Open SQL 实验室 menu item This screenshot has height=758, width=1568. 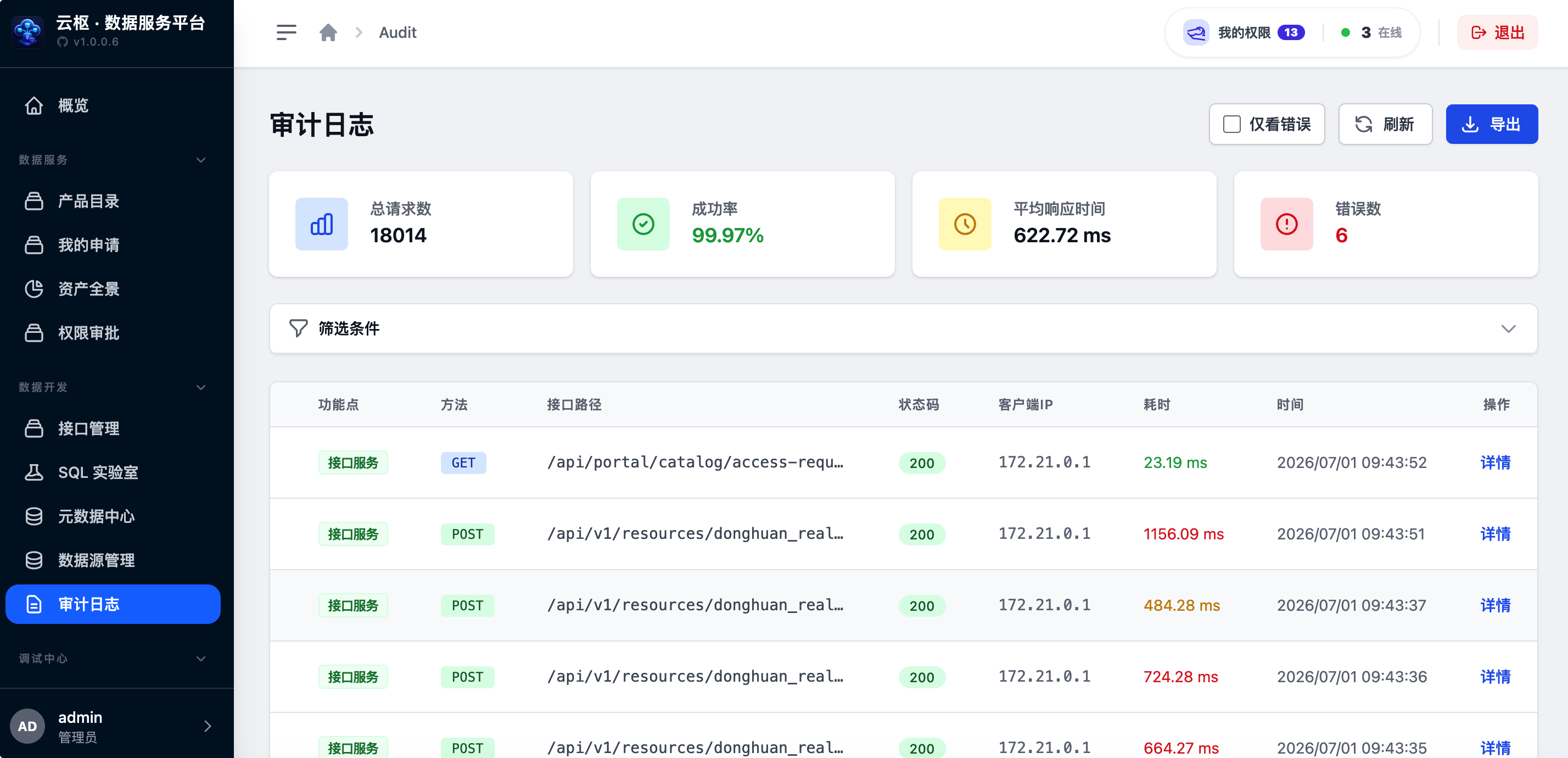point(113,472)
